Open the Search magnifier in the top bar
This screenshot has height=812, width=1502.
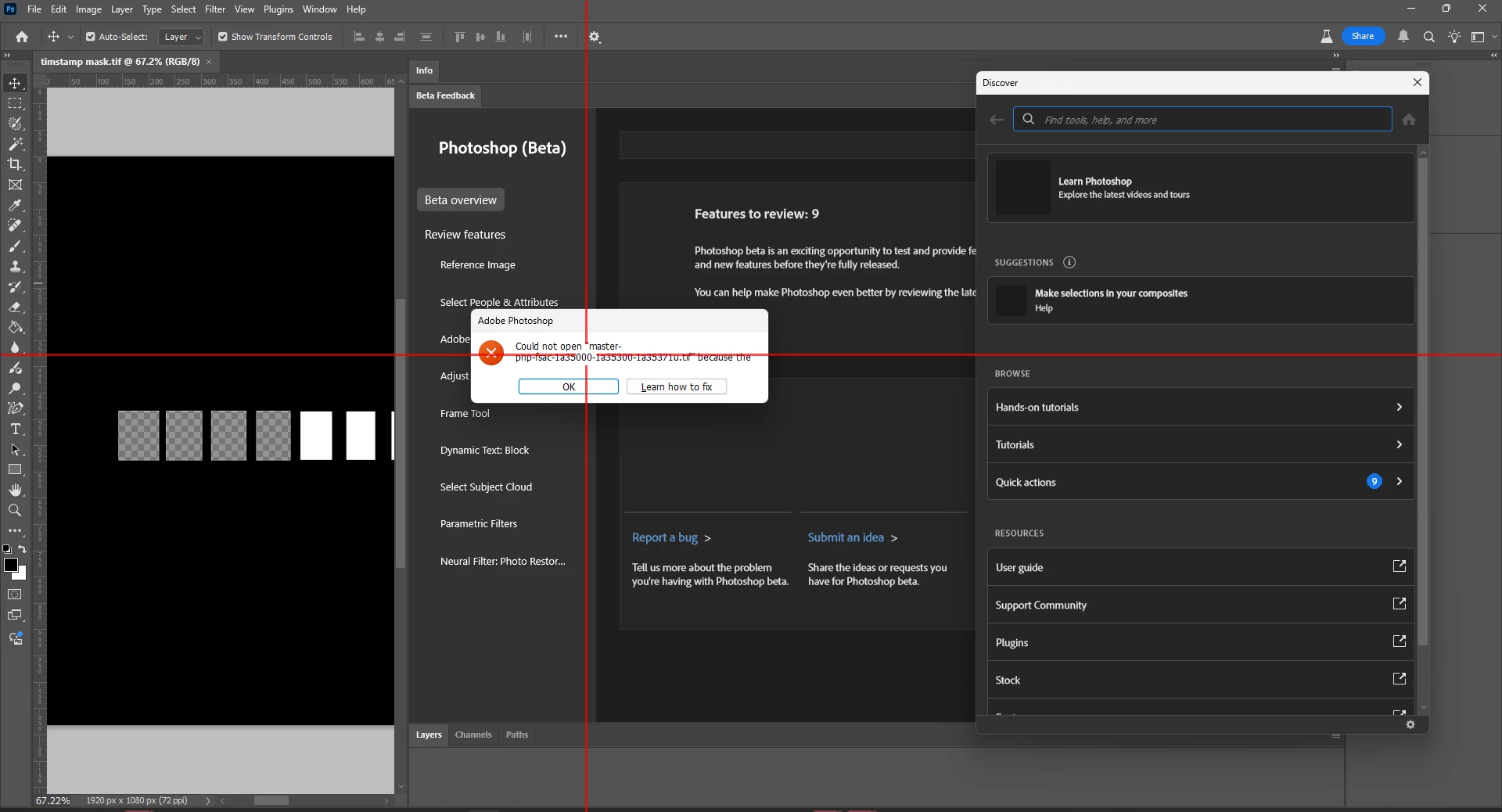(x=1429, y=37)
